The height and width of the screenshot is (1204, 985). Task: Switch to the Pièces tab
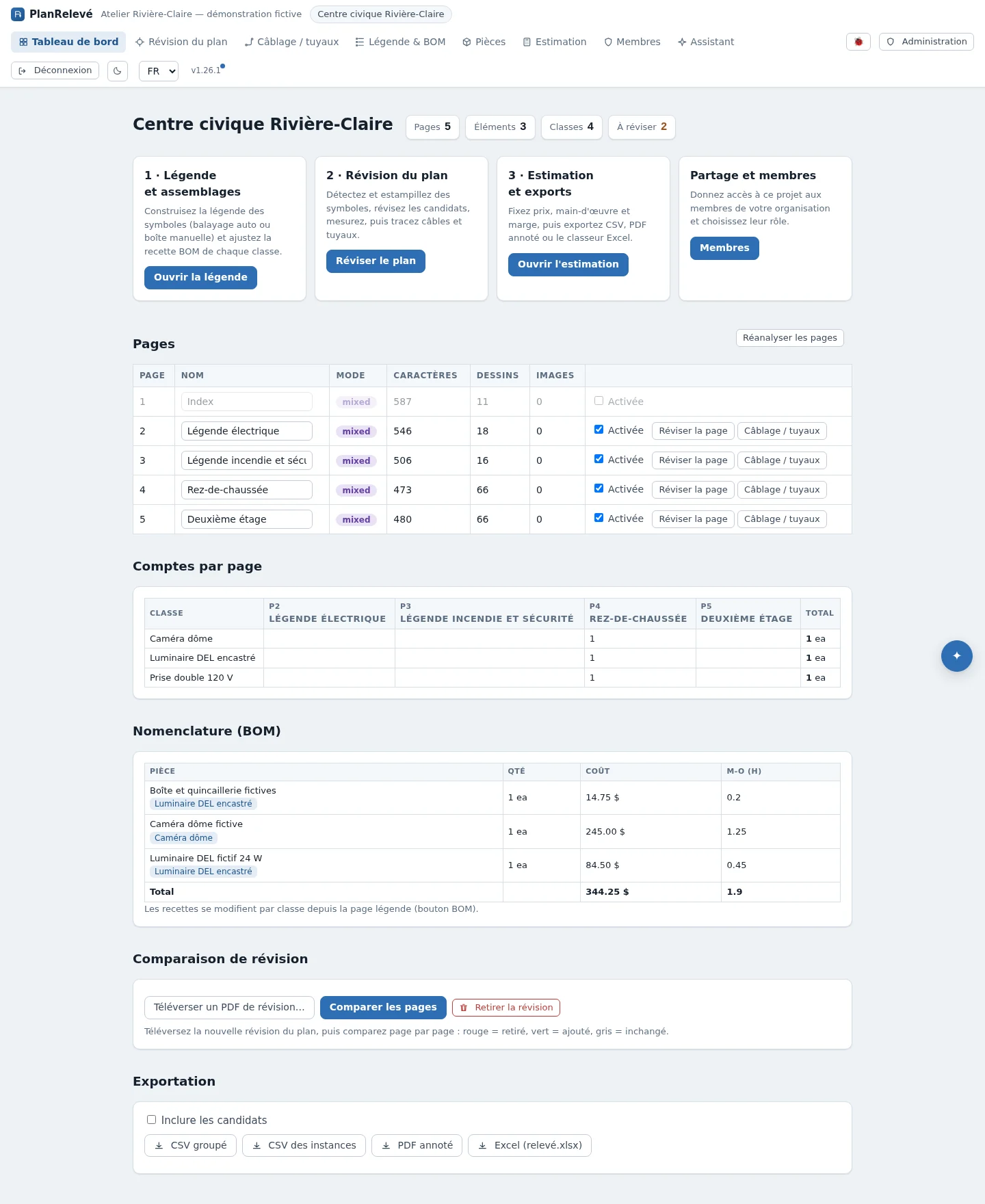pos(484,42)
